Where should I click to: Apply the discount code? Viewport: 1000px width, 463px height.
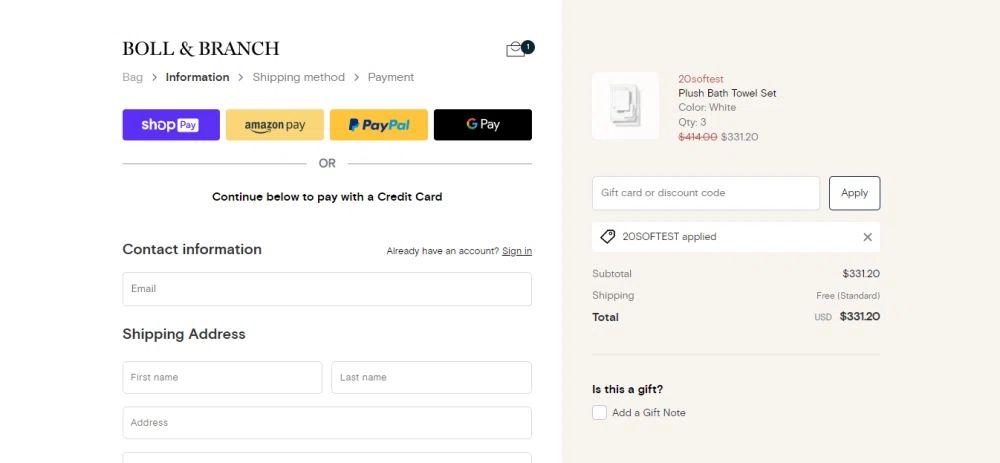coord(854,193)
